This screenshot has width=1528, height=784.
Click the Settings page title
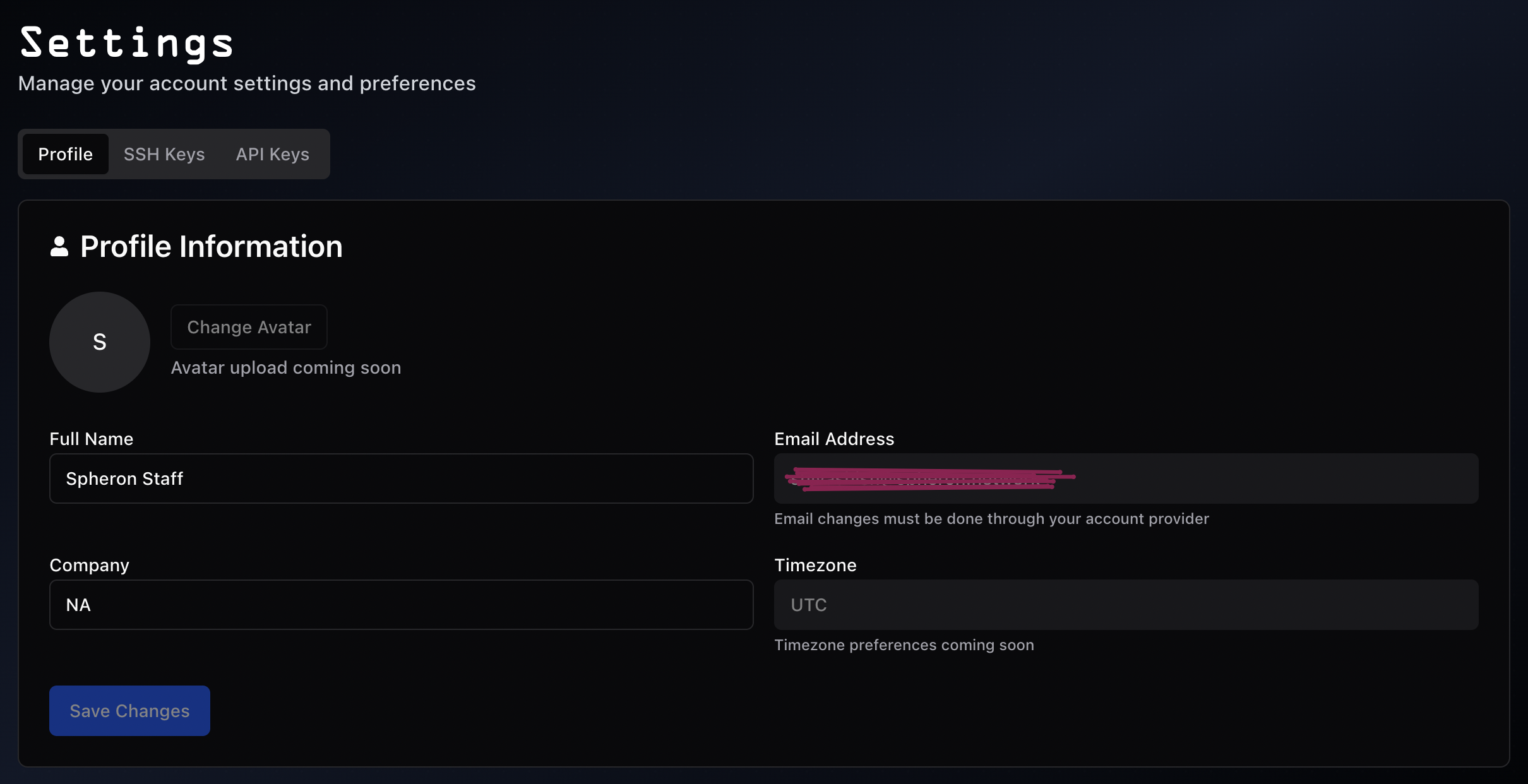click(126, 42)
